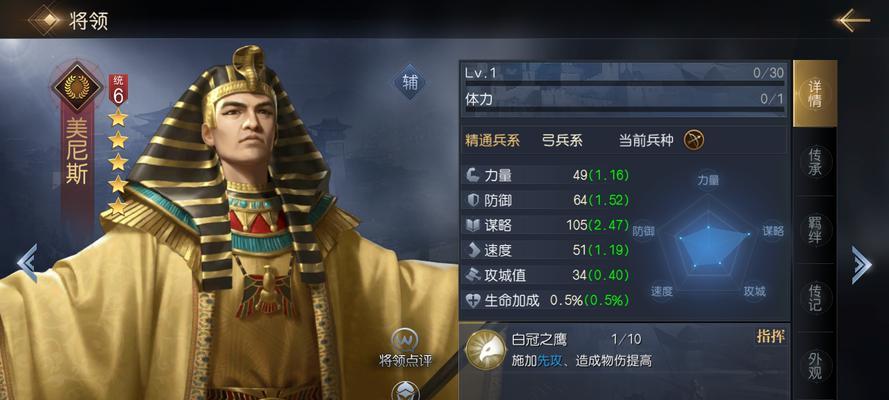Go to the next general arrow

pos(861,265)
